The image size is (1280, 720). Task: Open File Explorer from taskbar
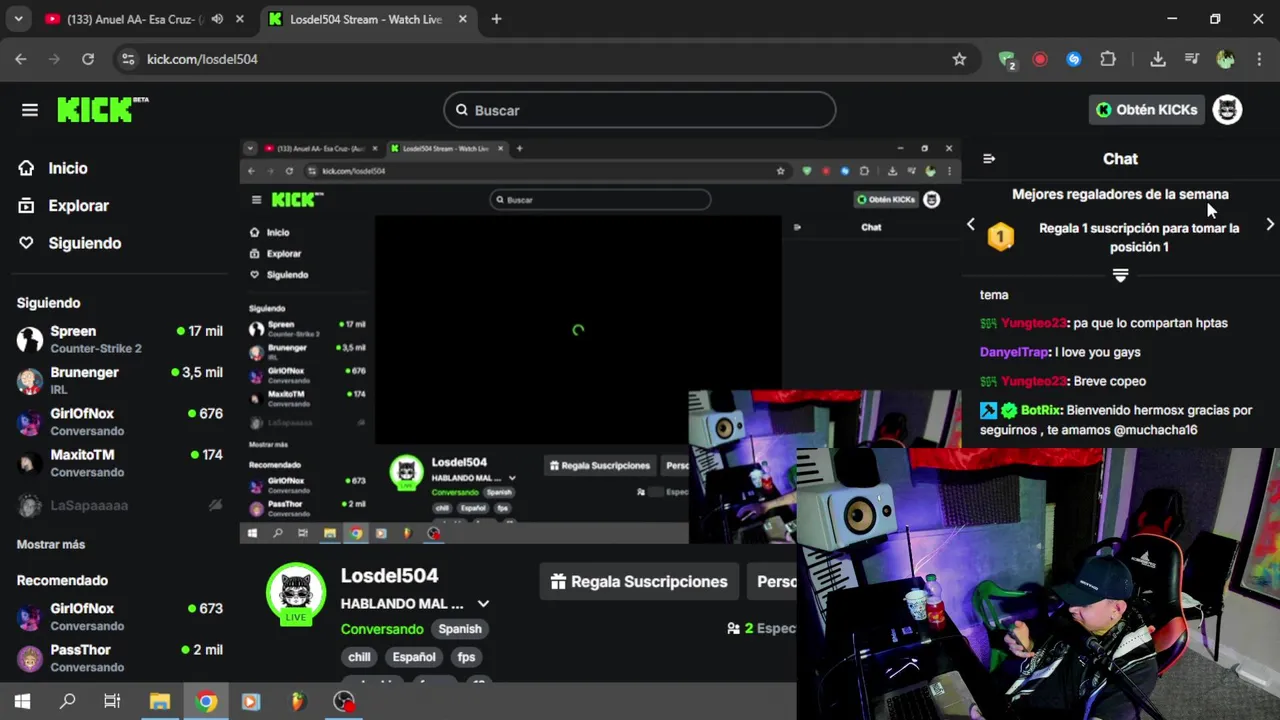159,701
